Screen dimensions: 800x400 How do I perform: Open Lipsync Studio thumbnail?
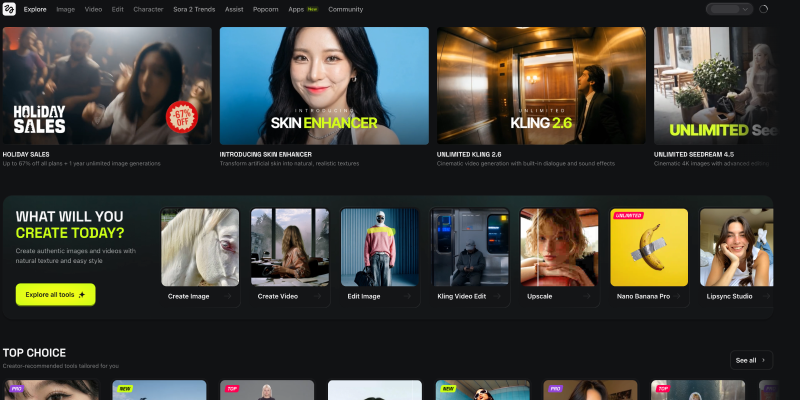737,247
